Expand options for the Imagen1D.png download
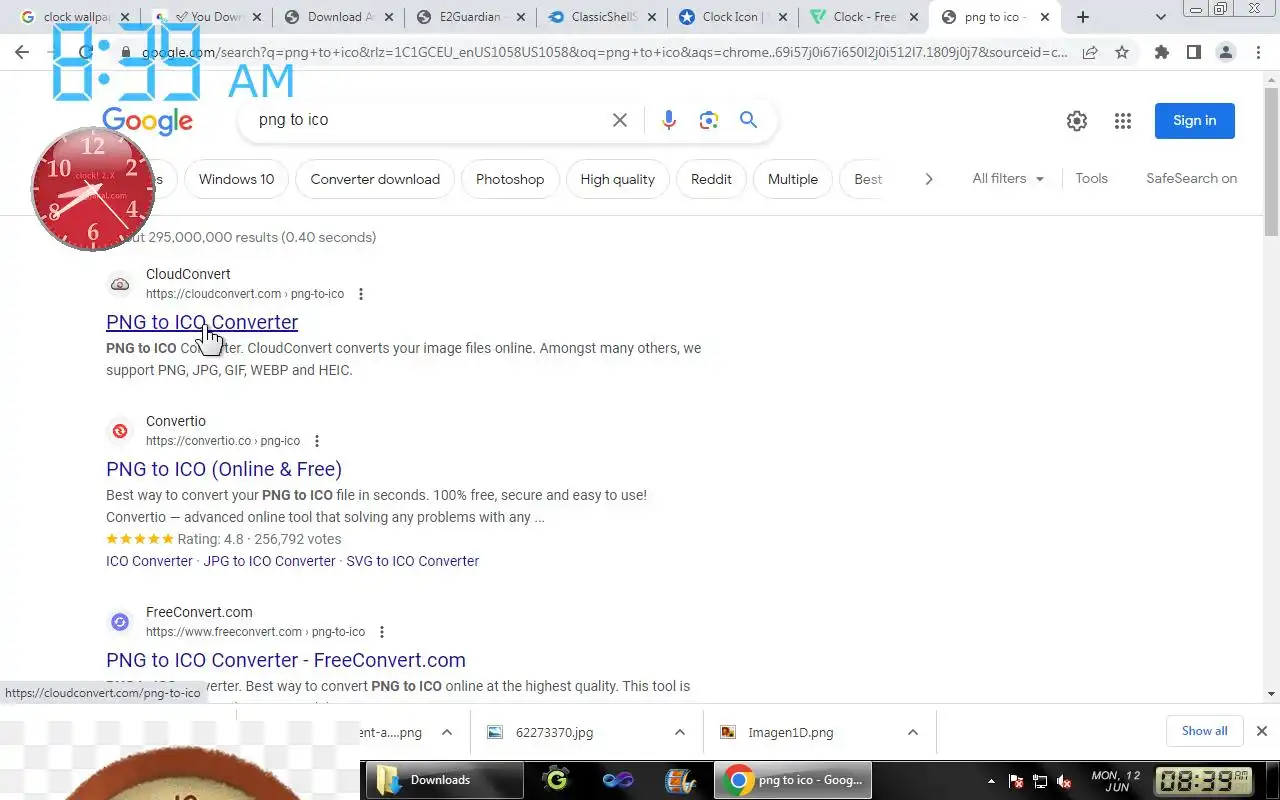 coord(913,732)
